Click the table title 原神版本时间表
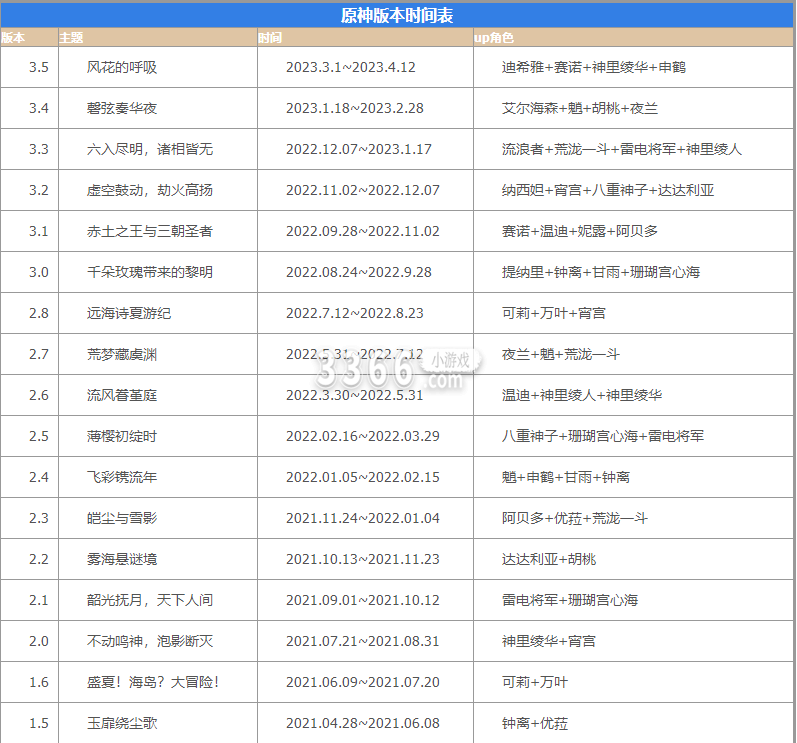Viewport: 797px width, 743px height. click(396, 15)
